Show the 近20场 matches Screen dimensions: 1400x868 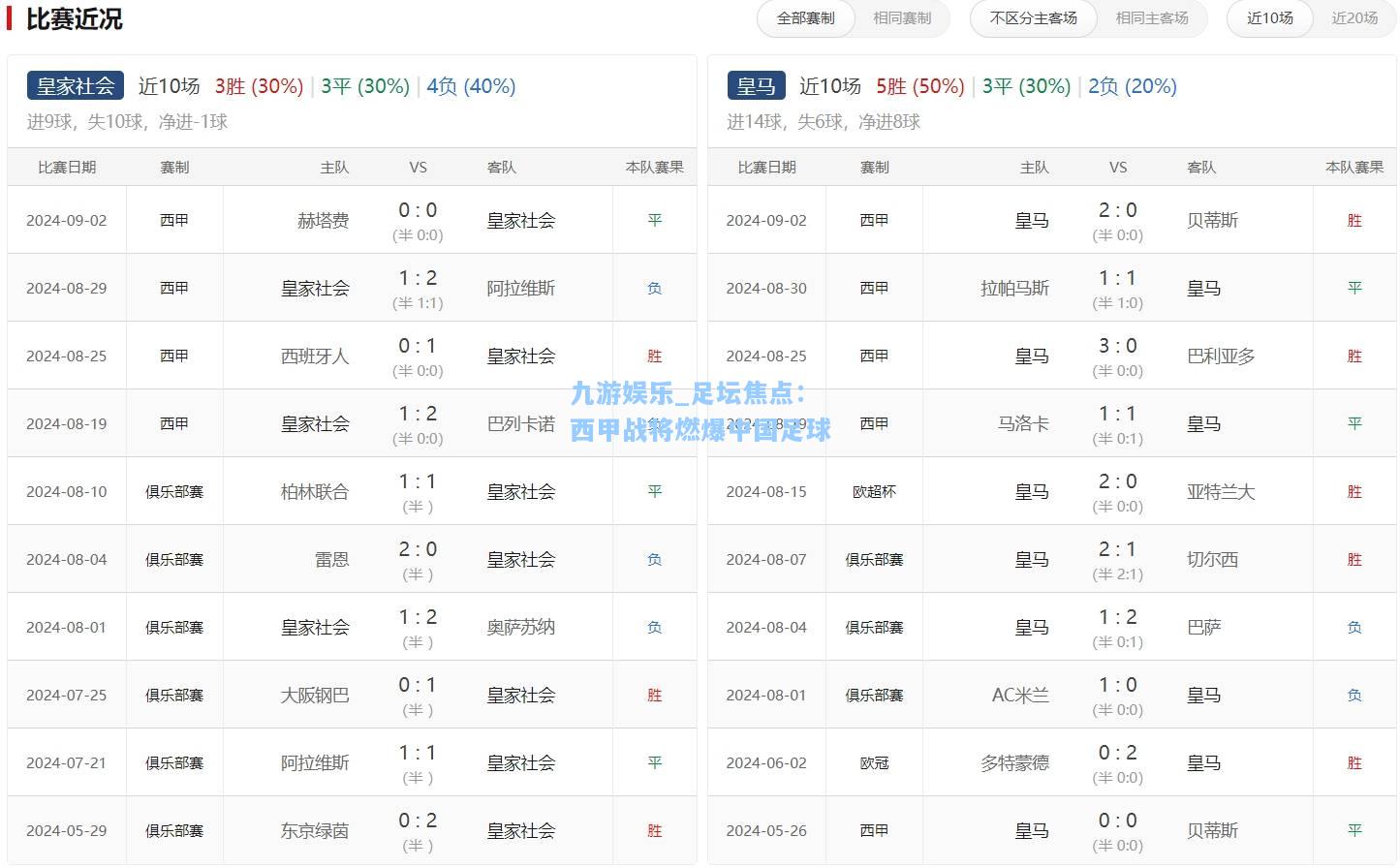point(1354,18)
